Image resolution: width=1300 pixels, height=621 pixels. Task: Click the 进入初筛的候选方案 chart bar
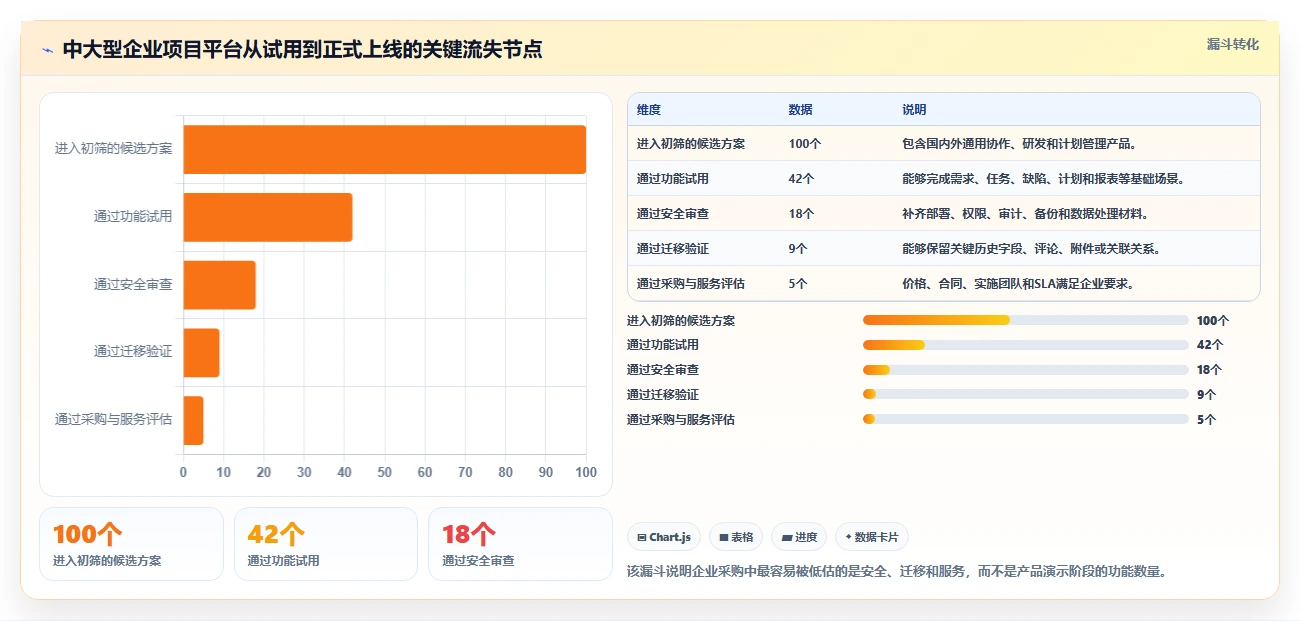coord(384,149)
